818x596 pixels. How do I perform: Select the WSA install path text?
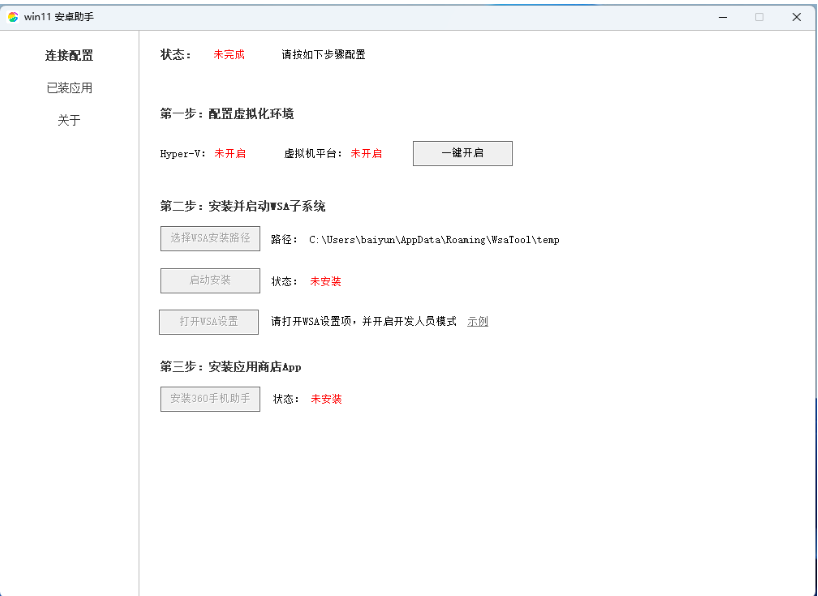434,240
